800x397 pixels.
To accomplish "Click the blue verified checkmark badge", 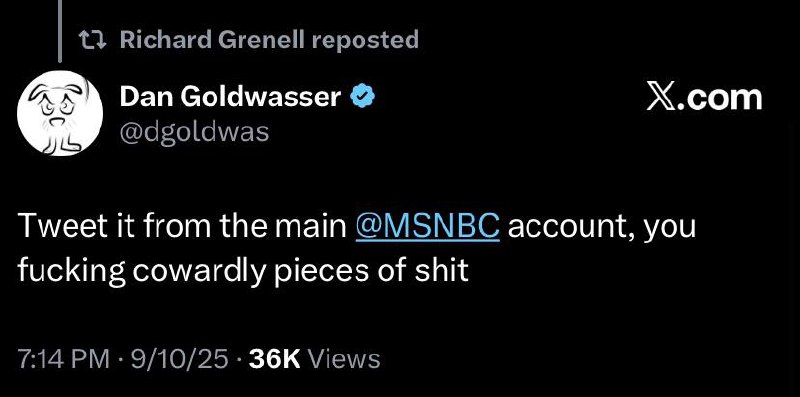I will coord(362,97).
